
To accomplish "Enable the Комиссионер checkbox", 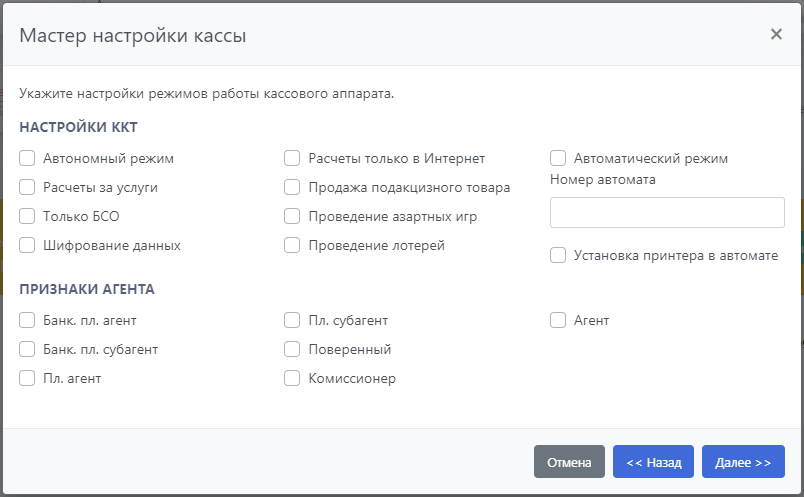I will coord(292,378).
